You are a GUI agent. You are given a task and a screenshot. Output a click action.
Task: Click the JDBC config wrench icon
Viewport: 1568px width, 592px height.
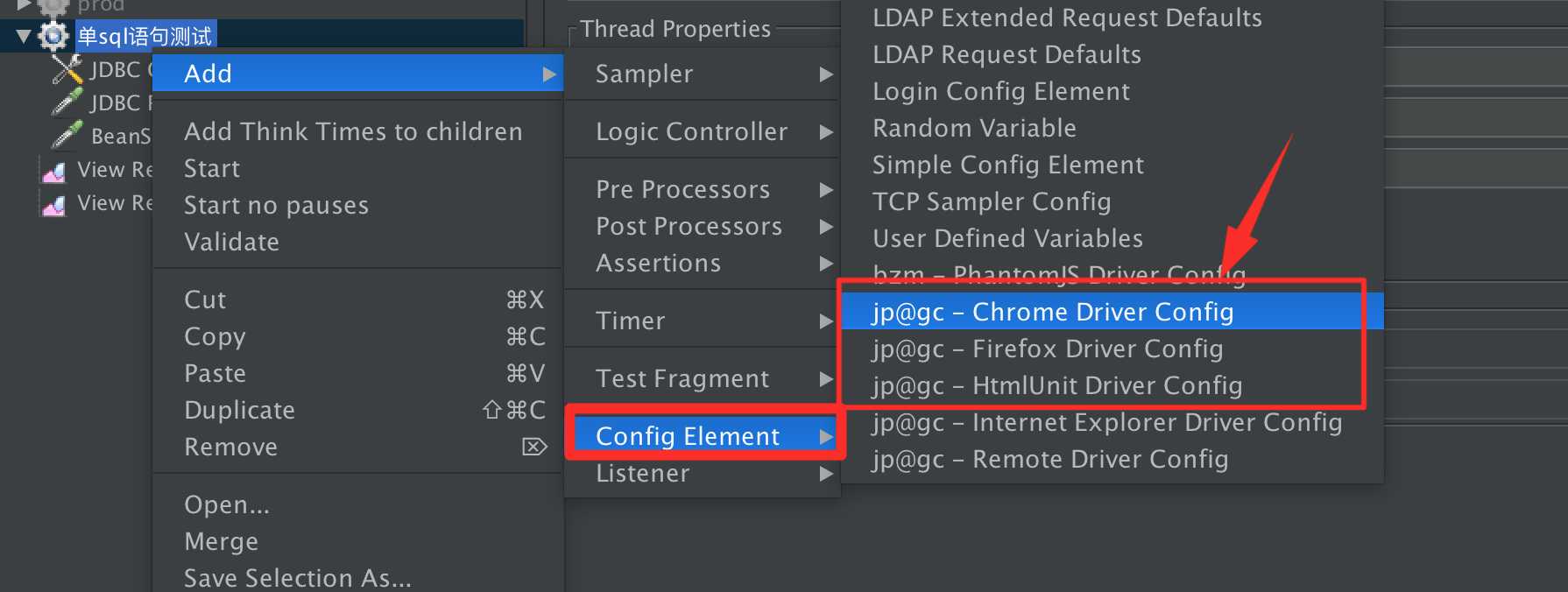(x=67, y=69)
